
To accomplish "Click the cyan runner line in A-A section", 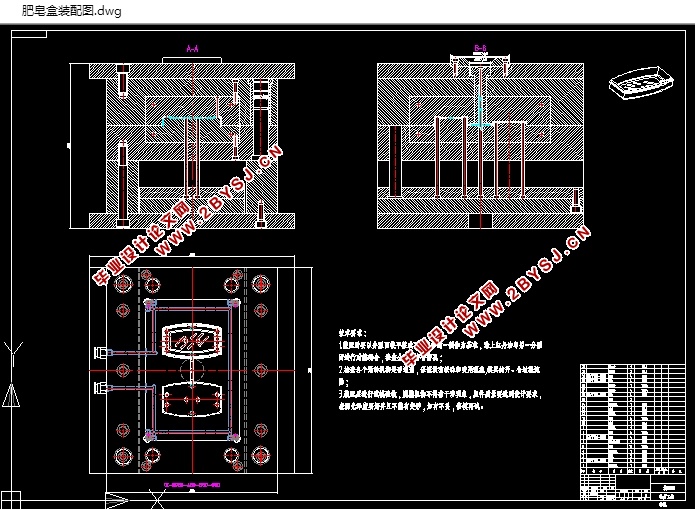I will [x=191, y=118].
